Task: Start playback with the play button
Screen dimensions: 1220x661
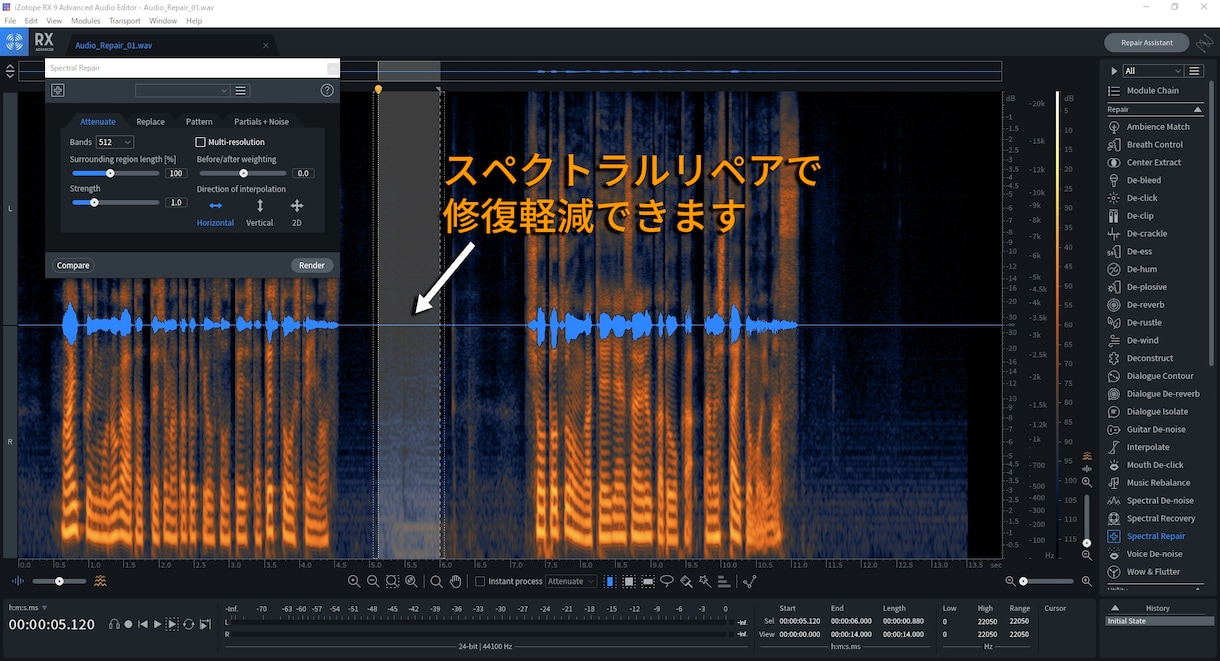Action: tap(157, 624)
